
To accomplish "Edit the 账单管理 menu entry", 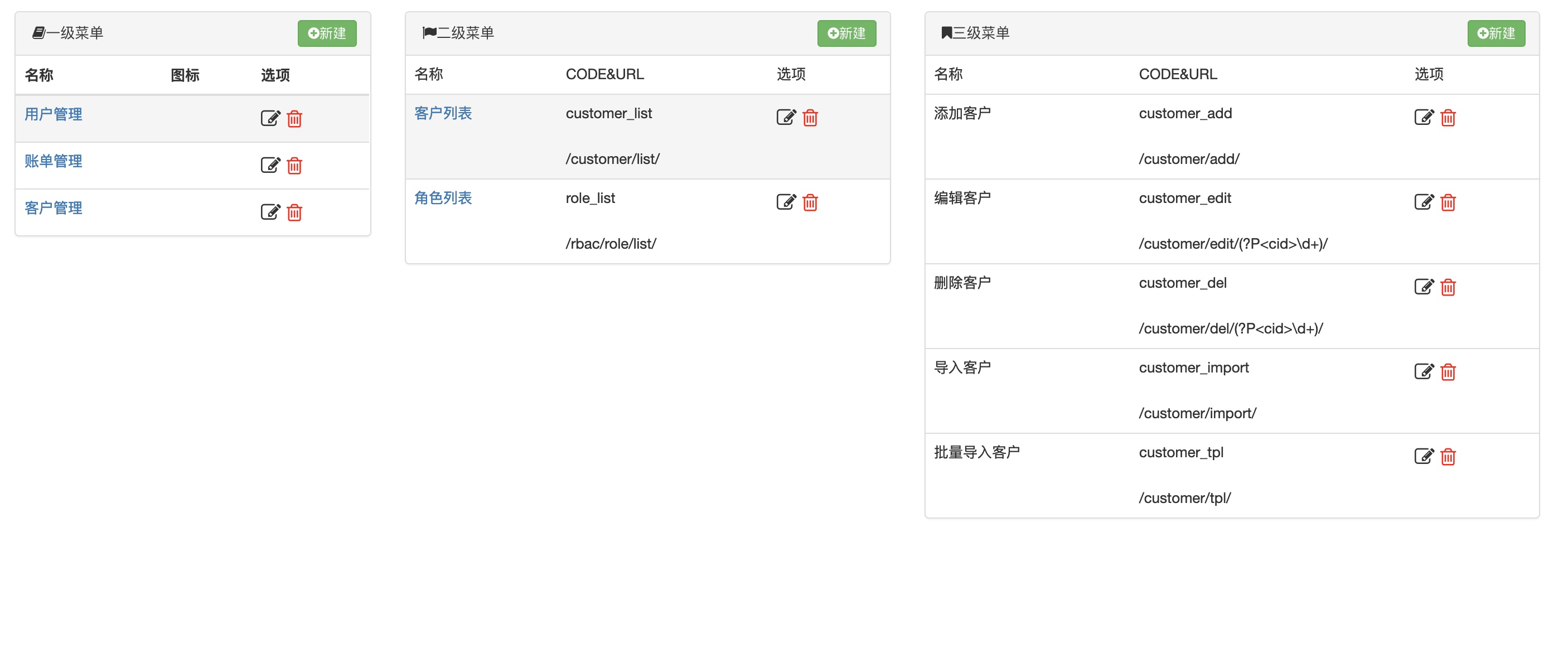I will click(x=270, y=165).
